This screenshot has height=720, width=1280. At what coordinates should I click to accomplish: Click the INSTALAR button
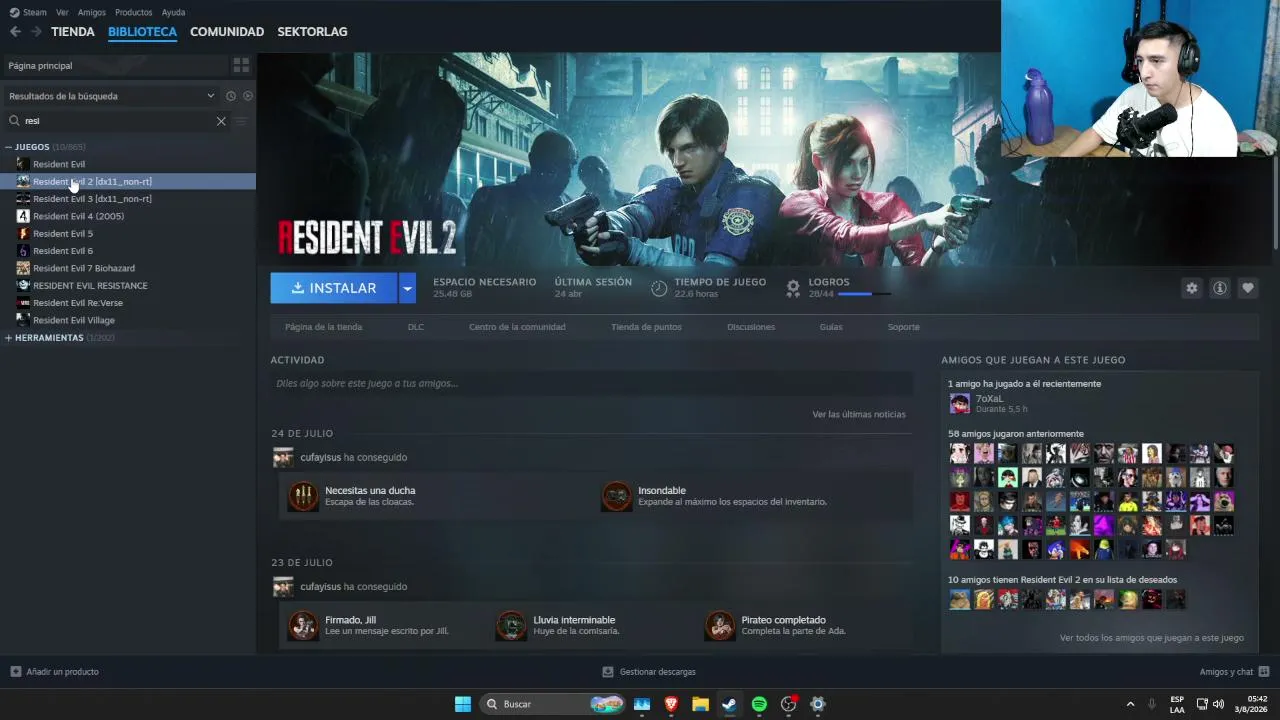334,288
